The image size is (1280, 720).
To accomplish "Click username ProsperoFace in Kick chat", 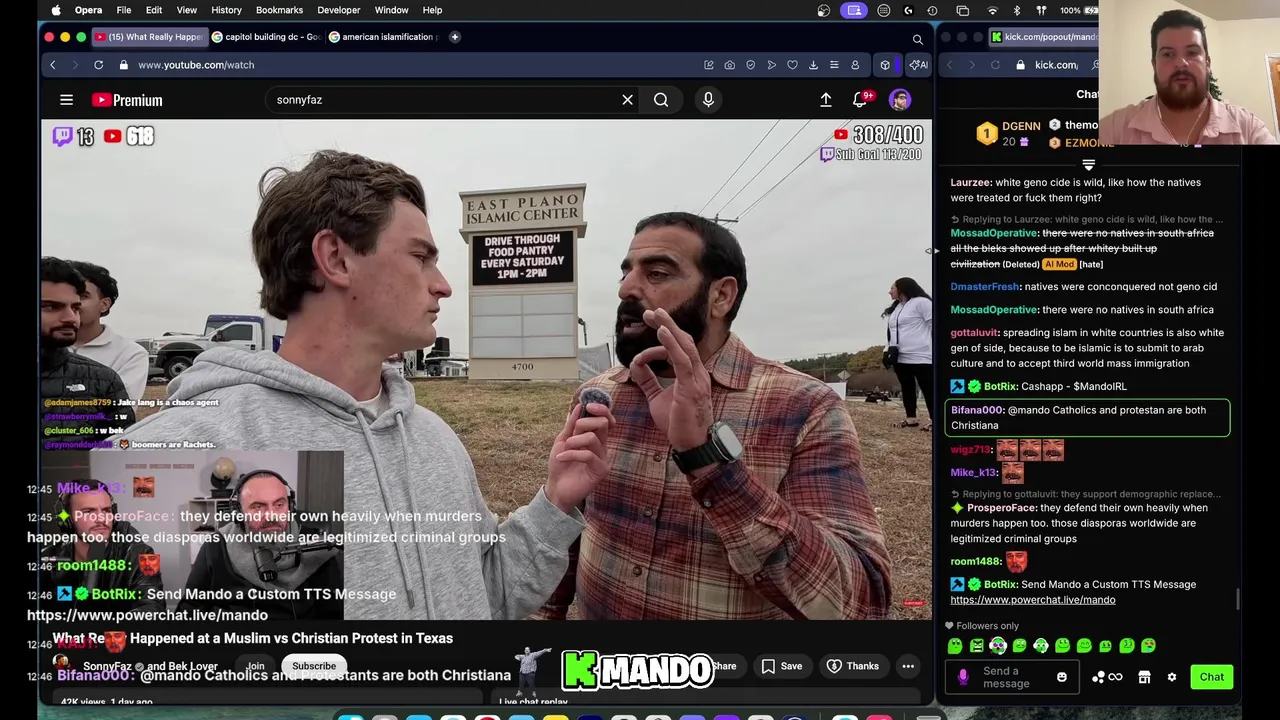I will (x=1001, y=508).
